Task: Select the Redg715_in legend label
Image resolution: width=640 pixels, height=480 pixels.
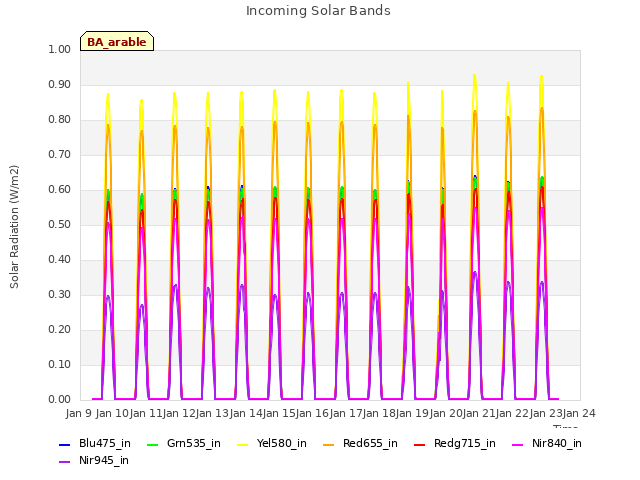Action: [x=465, y=444]
